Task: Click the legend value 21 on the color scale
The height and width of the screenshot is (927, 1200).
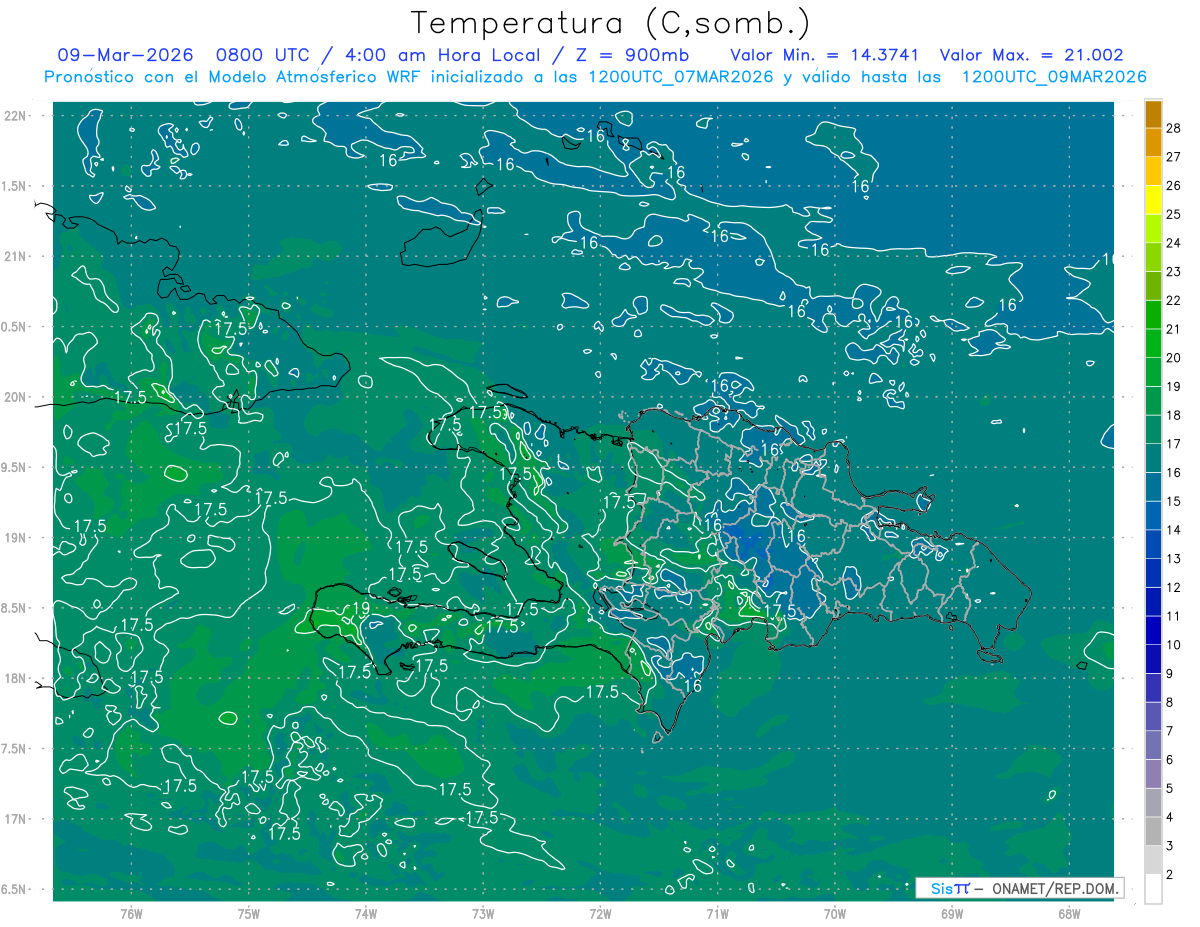Action: [x=1174, y=329]
